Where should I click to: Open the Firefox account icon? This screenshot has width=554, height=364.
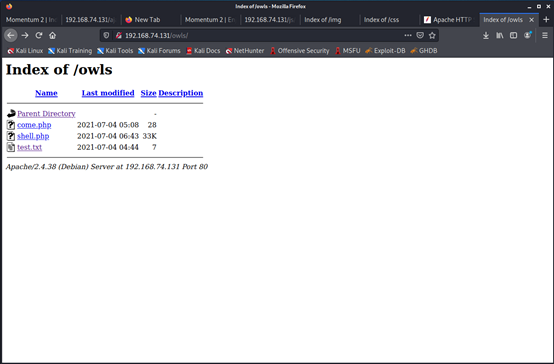(x=528, y=35)
